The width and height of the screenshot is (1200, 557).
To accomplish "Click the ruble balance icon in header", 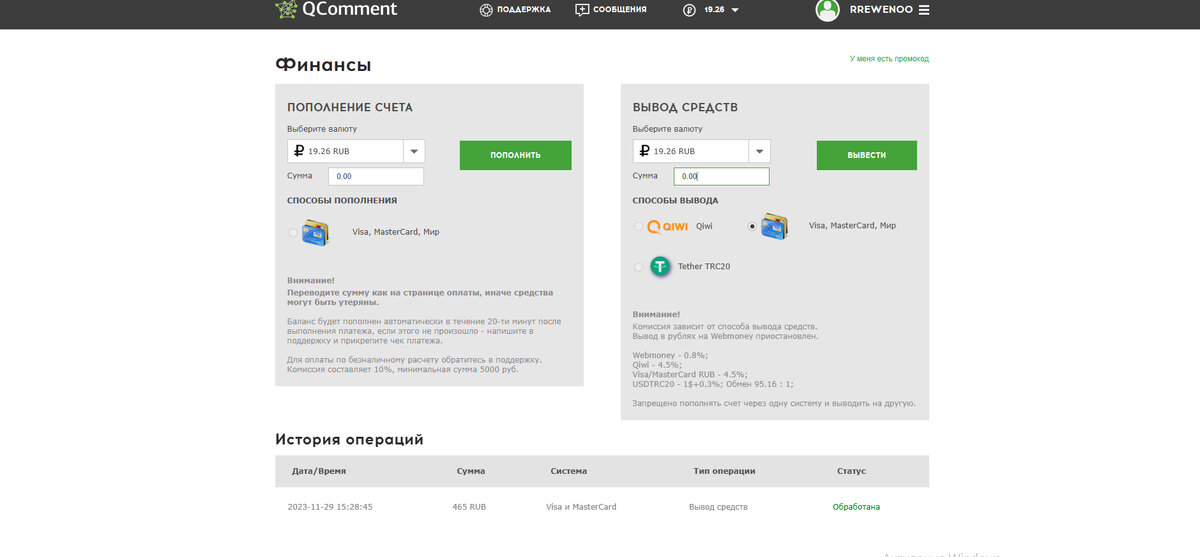I will [689, 10].
